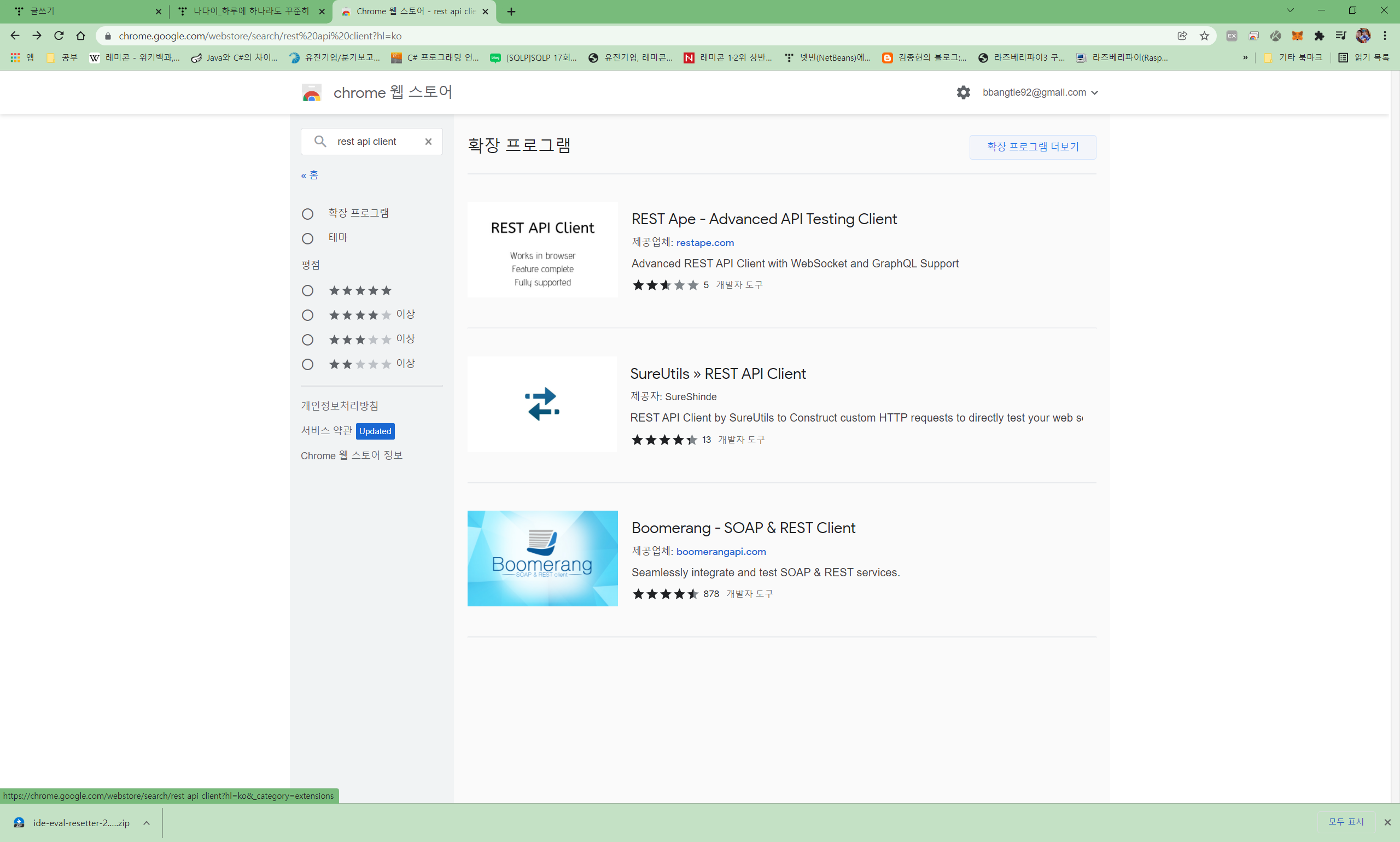This screenshot has height=842, width=1400.
Task: Open Chrome three-dot menu
Action: (1385, 36)
